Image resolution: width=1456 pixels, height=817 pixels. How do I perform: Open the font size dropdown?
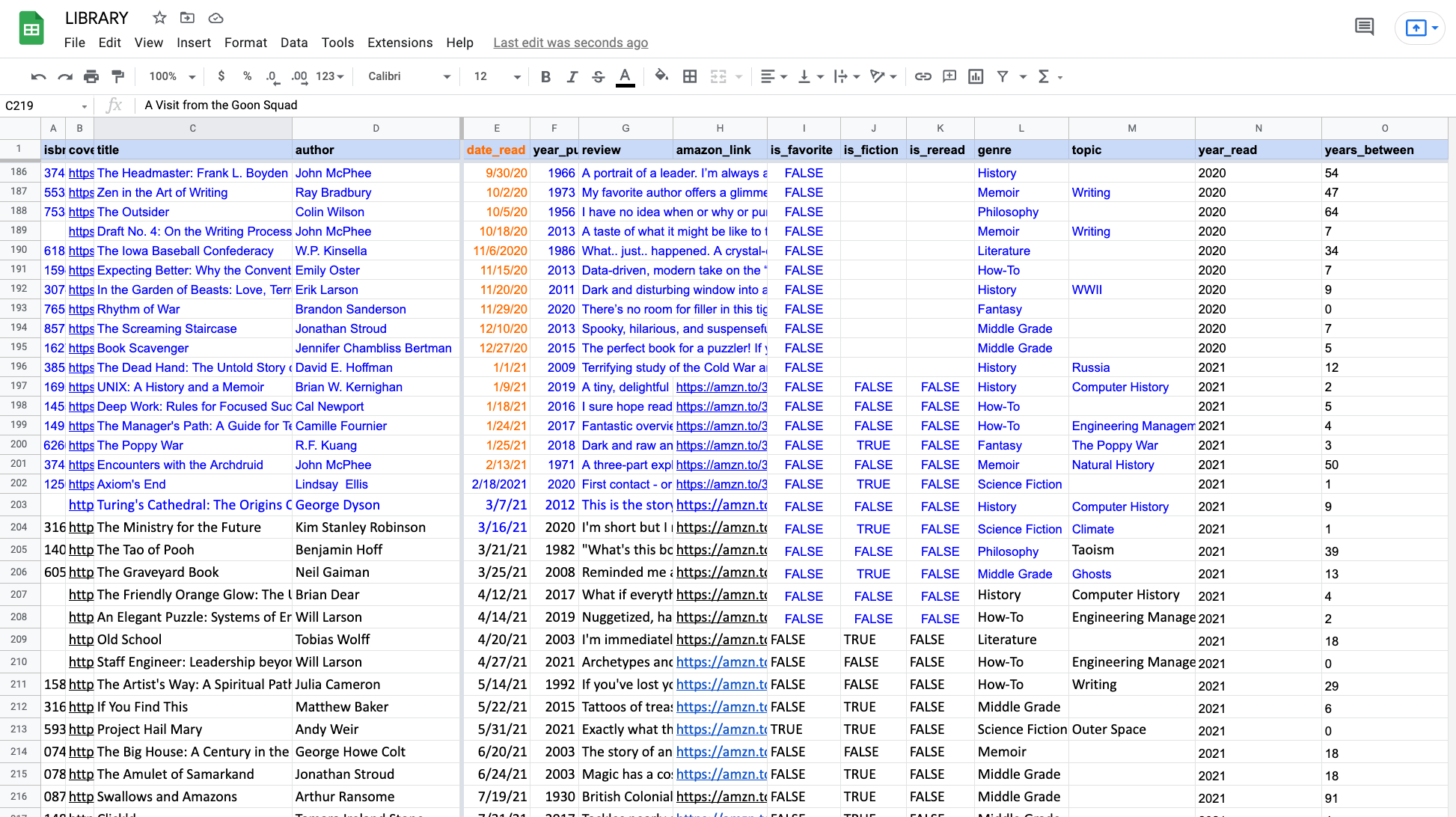(517, 76)
